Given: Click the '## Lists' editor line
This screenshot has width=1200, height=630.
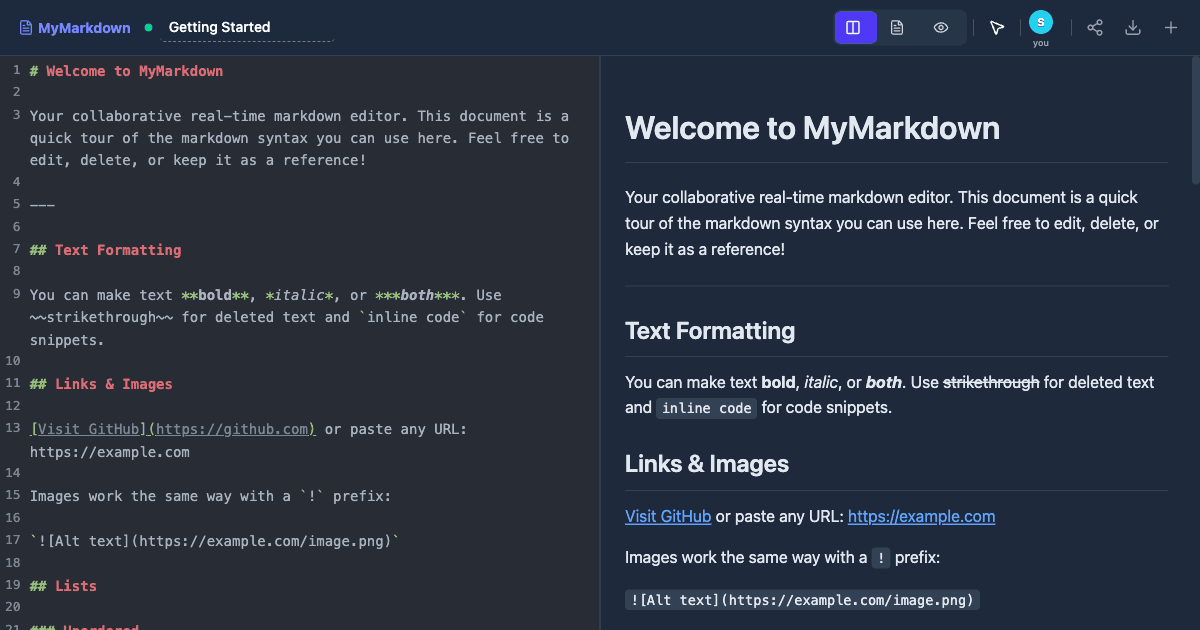Looking at the screenshot, I should [x=63, y=586].
